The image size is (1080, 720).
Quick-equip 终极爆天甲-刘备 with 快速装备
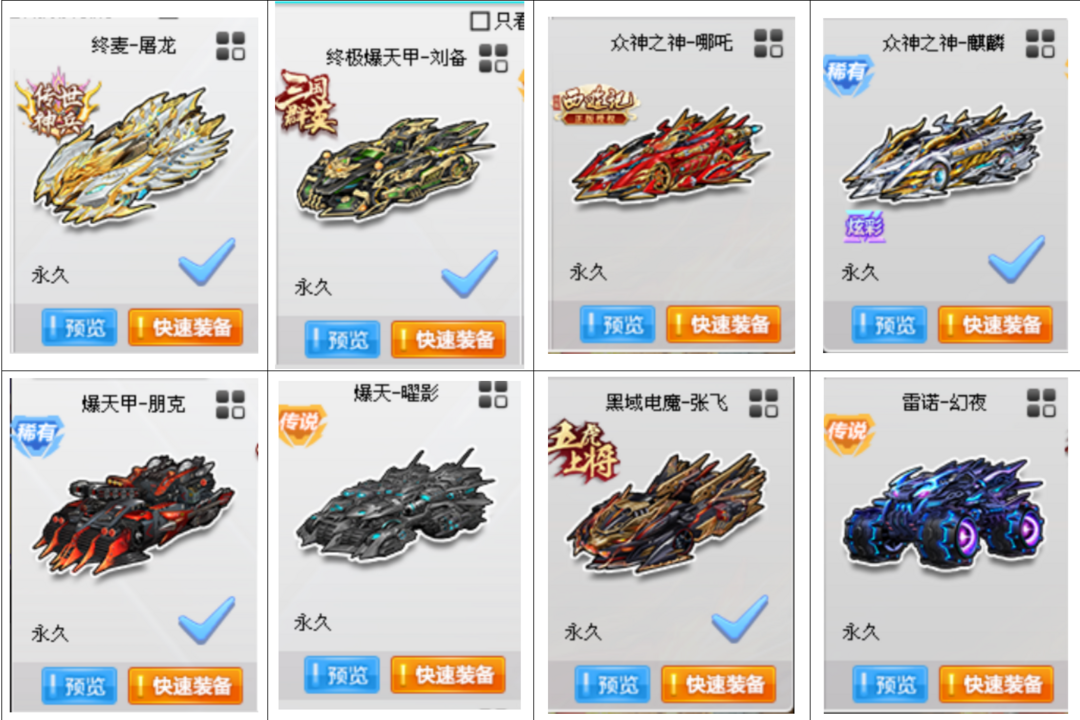pyautogui.click(x=448, y=339)
